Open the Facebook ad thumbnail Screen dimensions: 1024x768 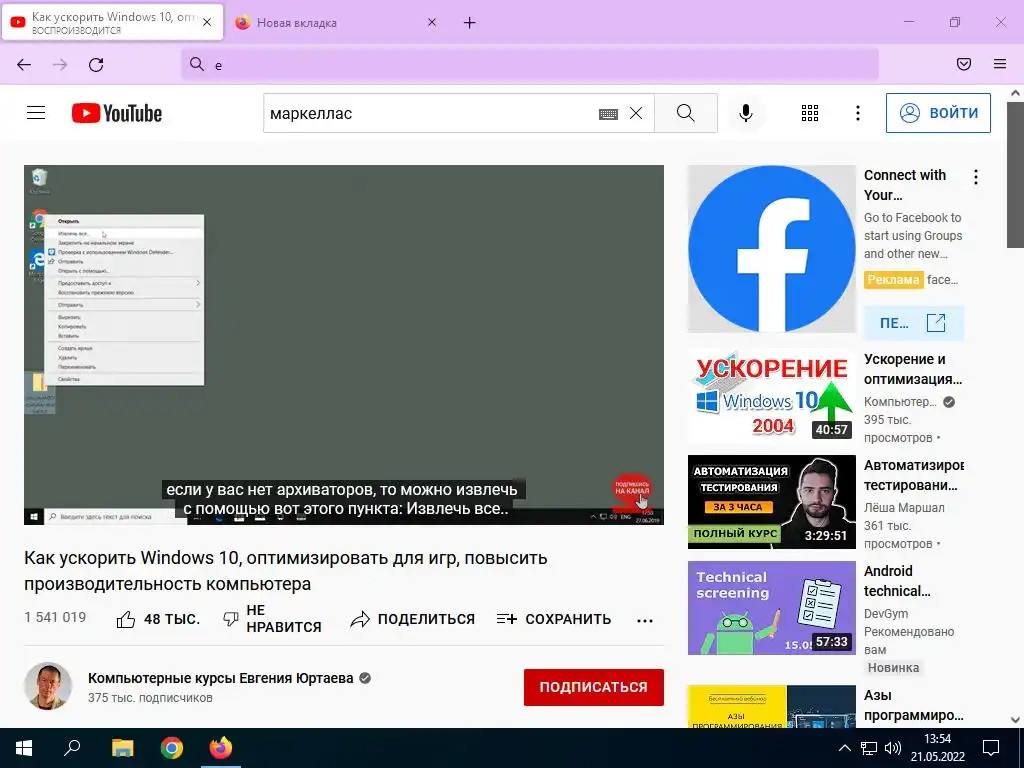[x=771, y=249]
